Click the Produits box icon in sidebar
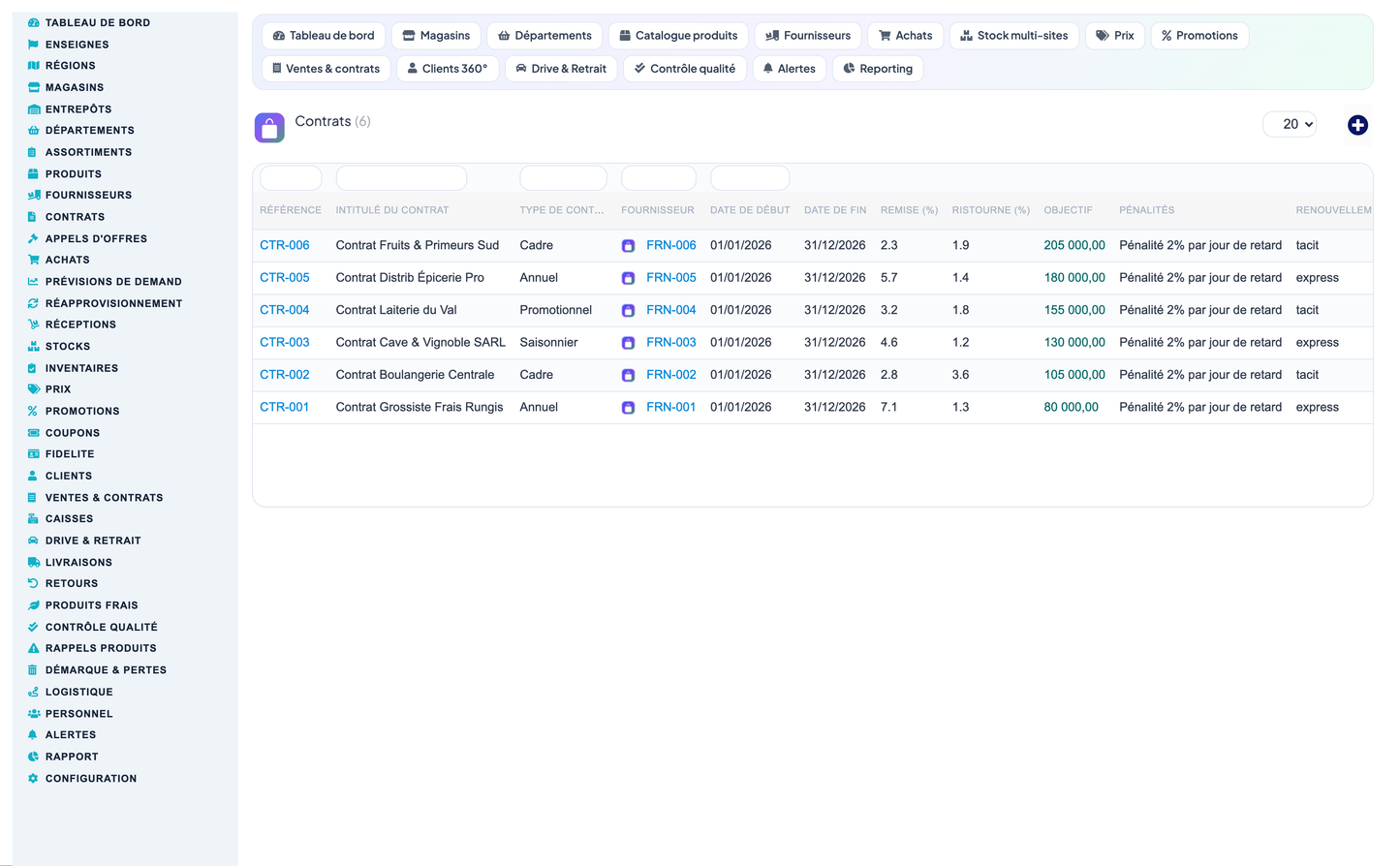Viewport: 1400px width, 866px height. point(34,174)
